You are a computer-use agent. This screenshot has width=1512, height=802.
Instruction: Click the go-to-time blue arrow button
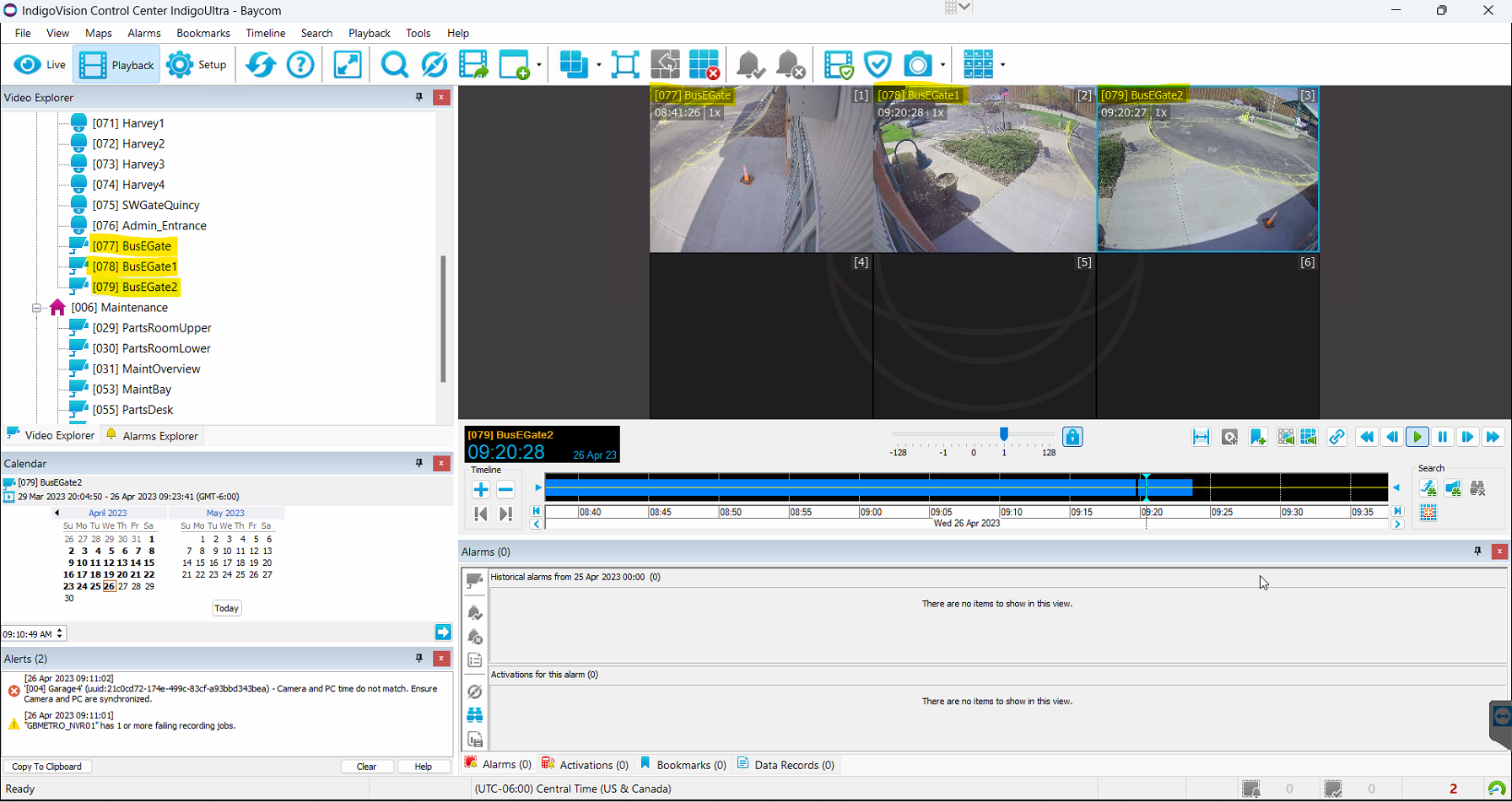[443, 632]
